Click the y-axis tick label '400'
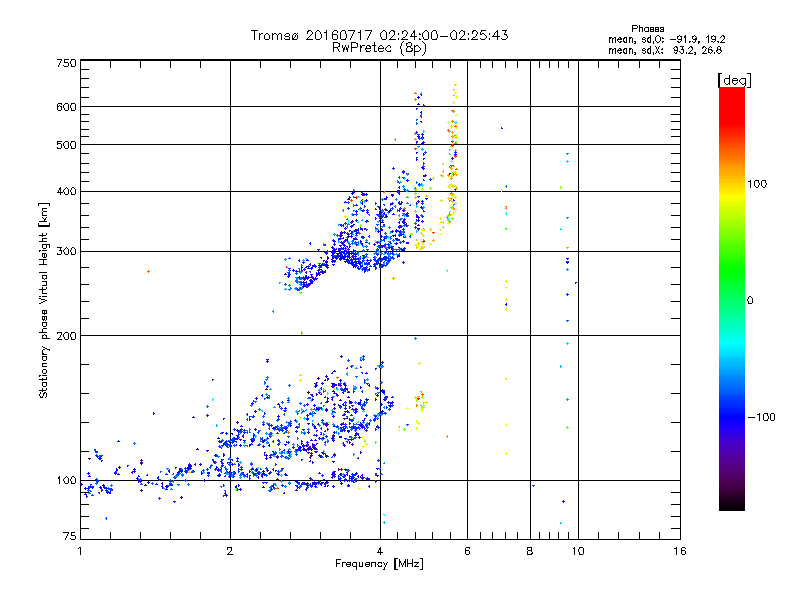This screenshot has height=600, width=800. pyautogui.click(x=66, y=191)
